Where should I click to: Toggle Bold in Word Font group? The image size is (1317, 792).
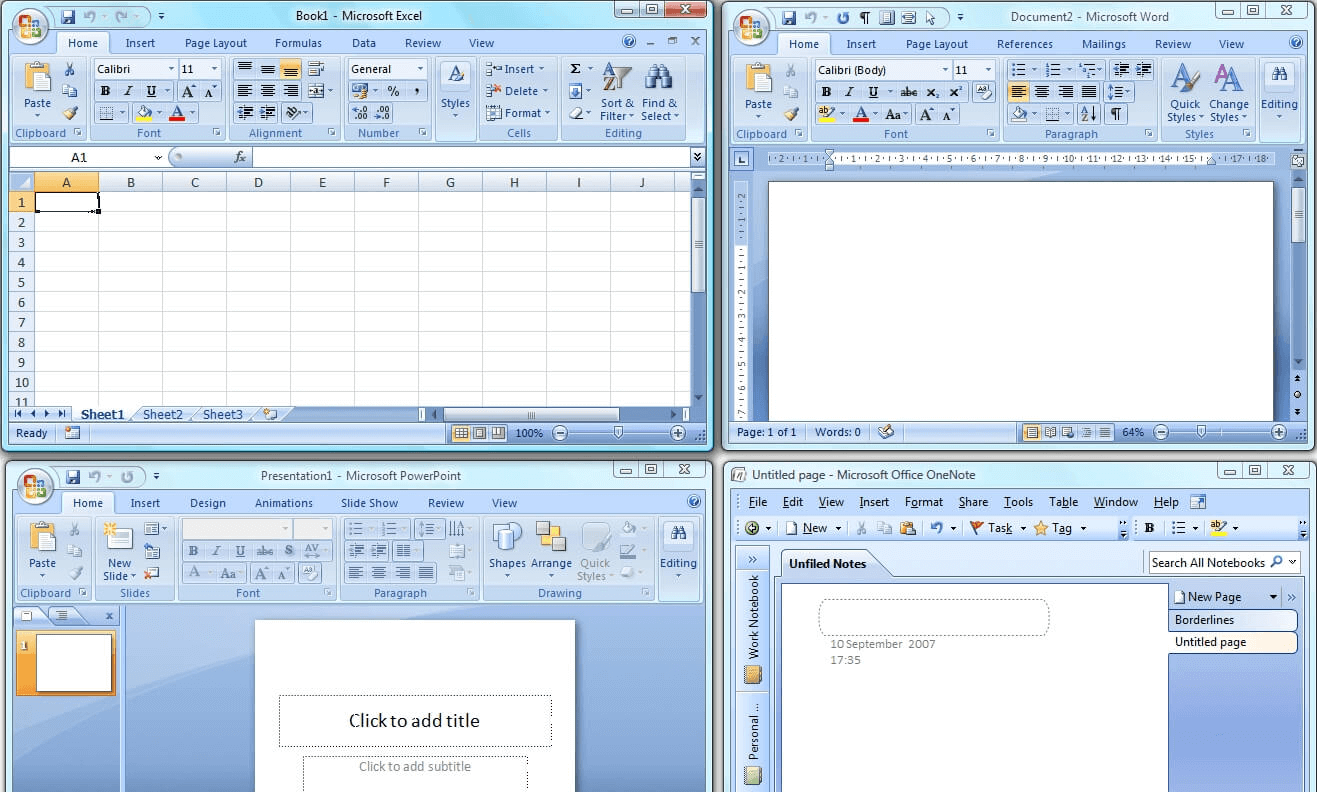coord(826,91)
